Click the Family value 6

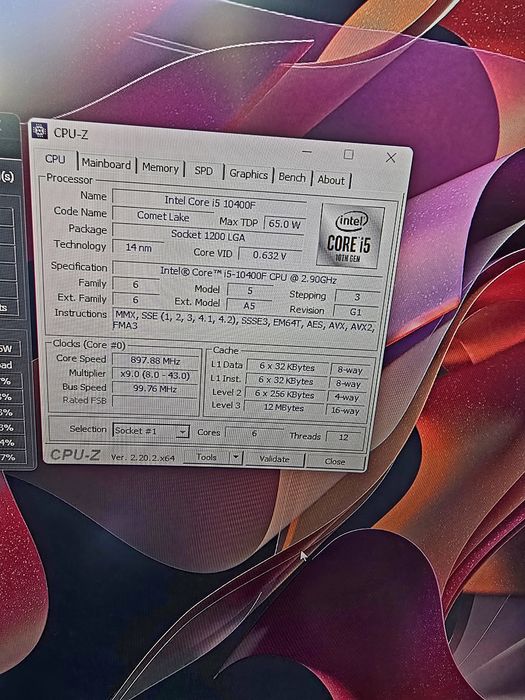(136, 285)
